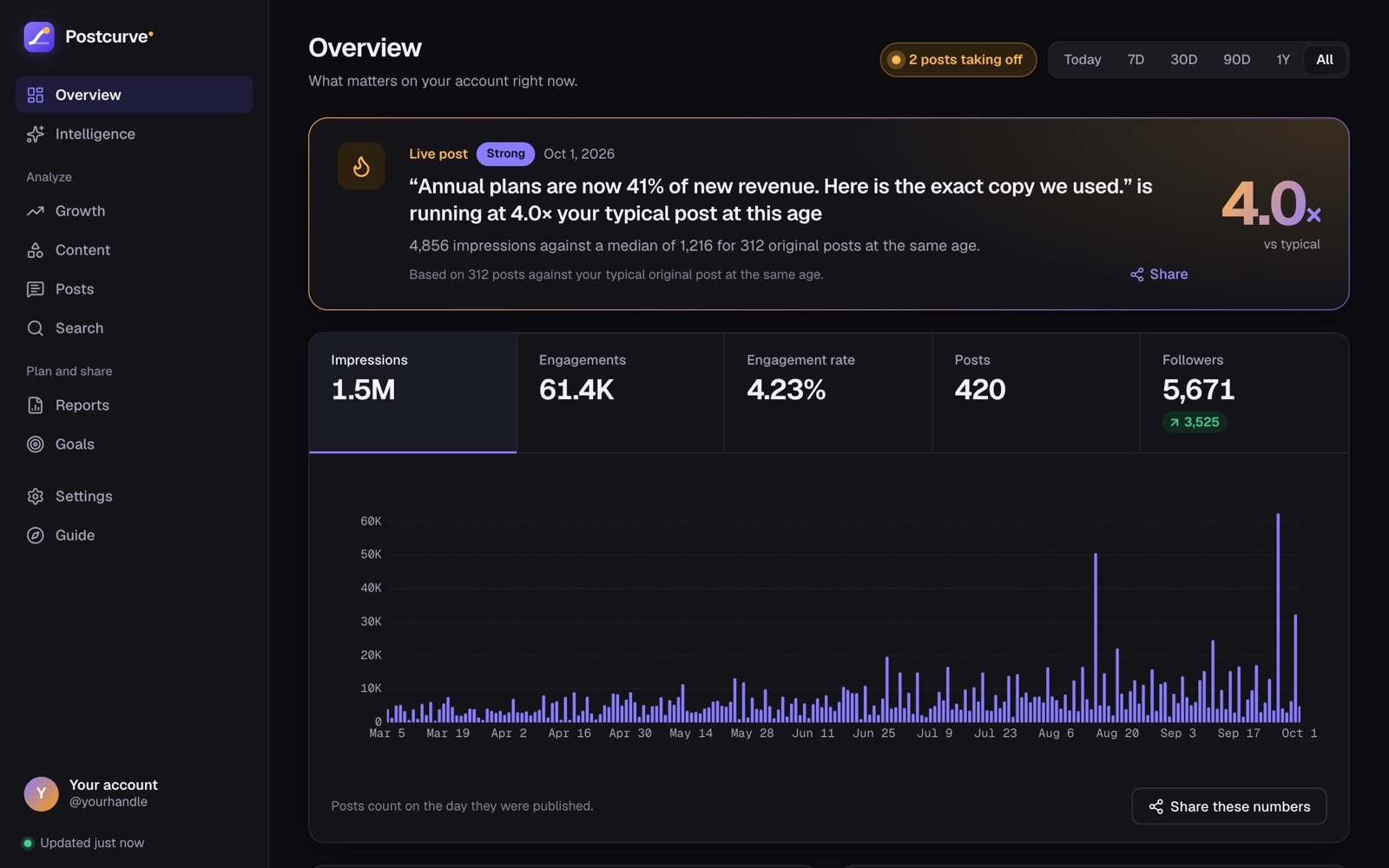
Task: Click the tallest chart bar near Oct 1
Action: tap(1278, 618)
